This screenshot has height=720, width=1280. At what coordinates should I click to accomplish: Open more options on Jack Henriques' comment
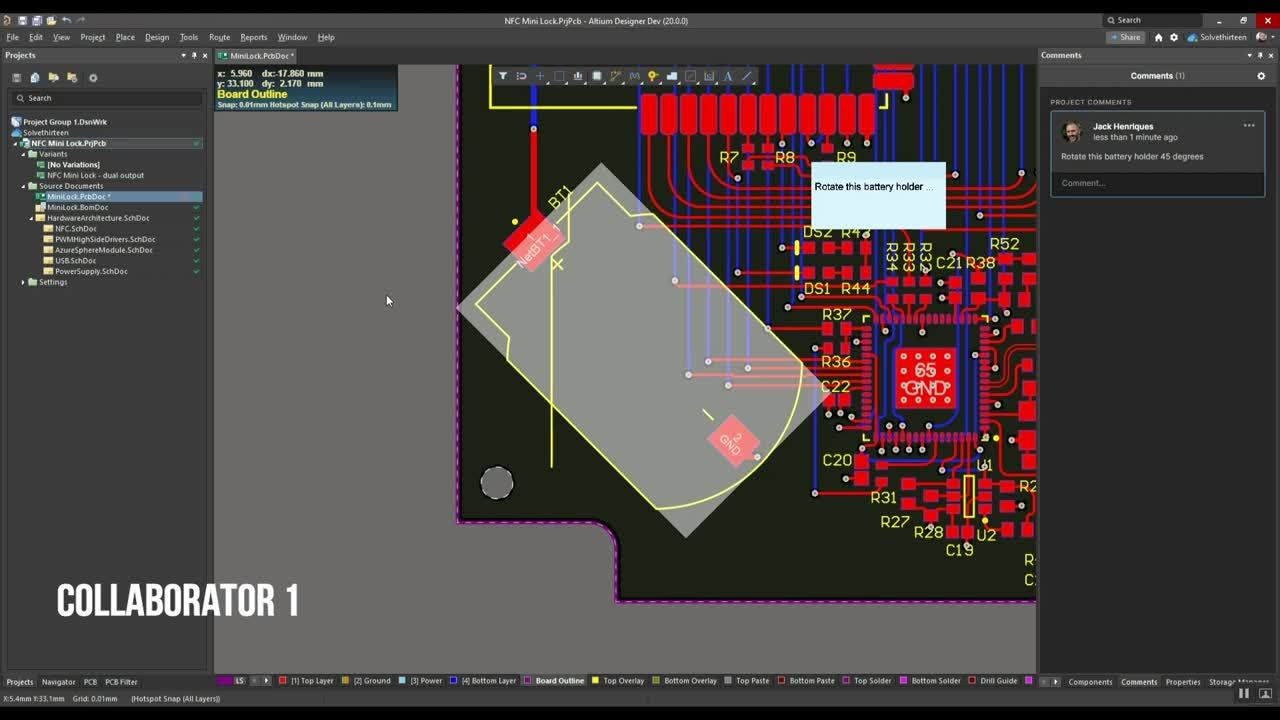(x=1249, y=125)
